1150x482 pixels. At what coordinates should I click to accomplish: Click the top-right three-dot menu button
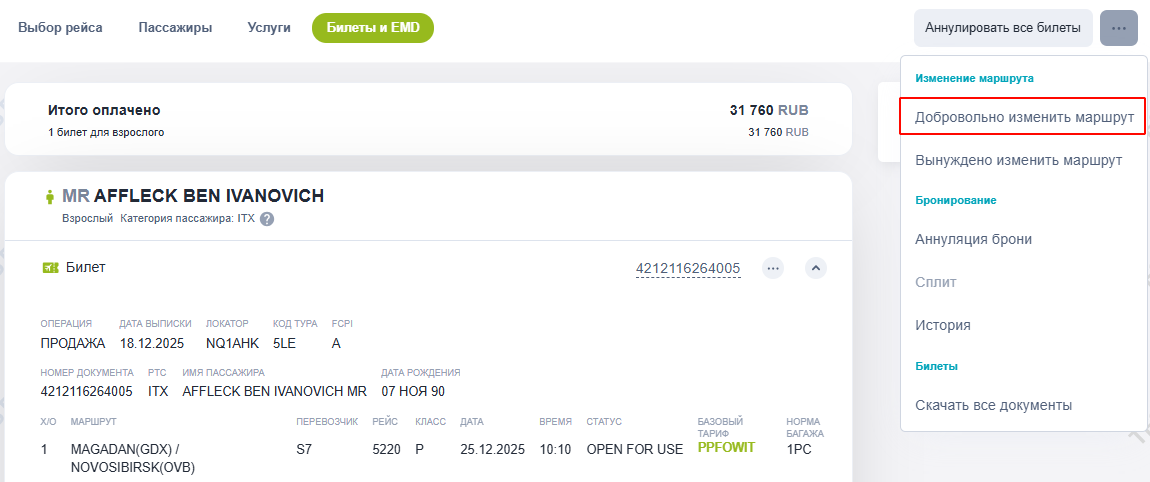[x=1118, y=28]
